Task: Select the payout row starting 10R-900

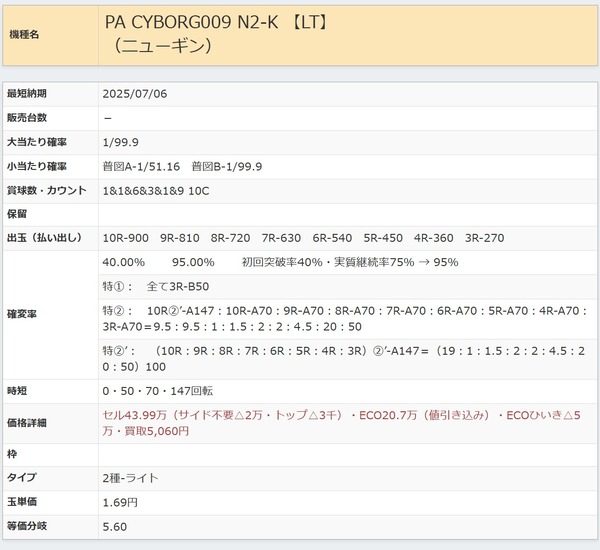Action: click(x=303, y=238)
